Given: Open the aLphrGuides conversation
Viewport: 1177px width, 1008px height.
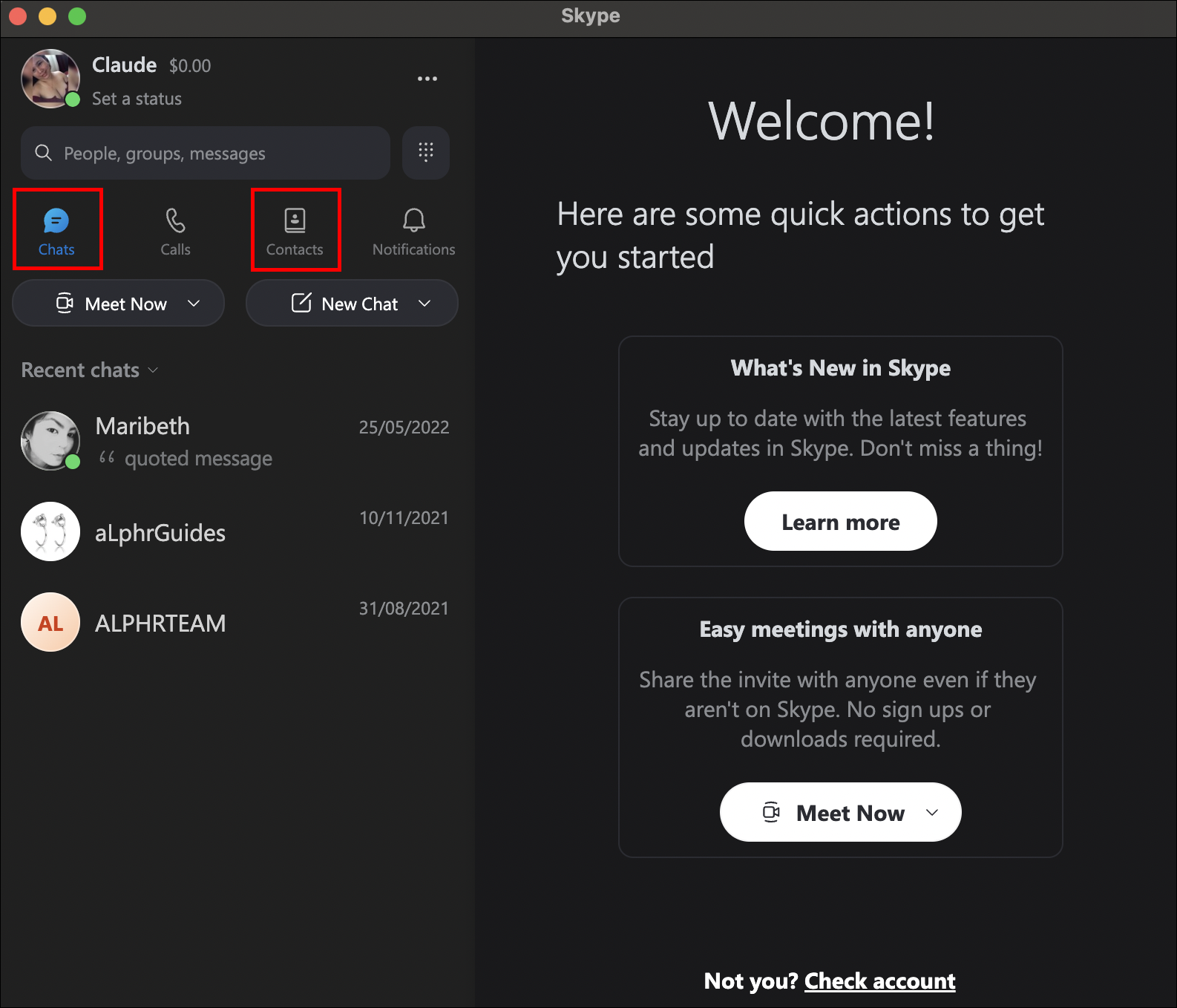Looking at the screenshot, I should click(236, 531).
